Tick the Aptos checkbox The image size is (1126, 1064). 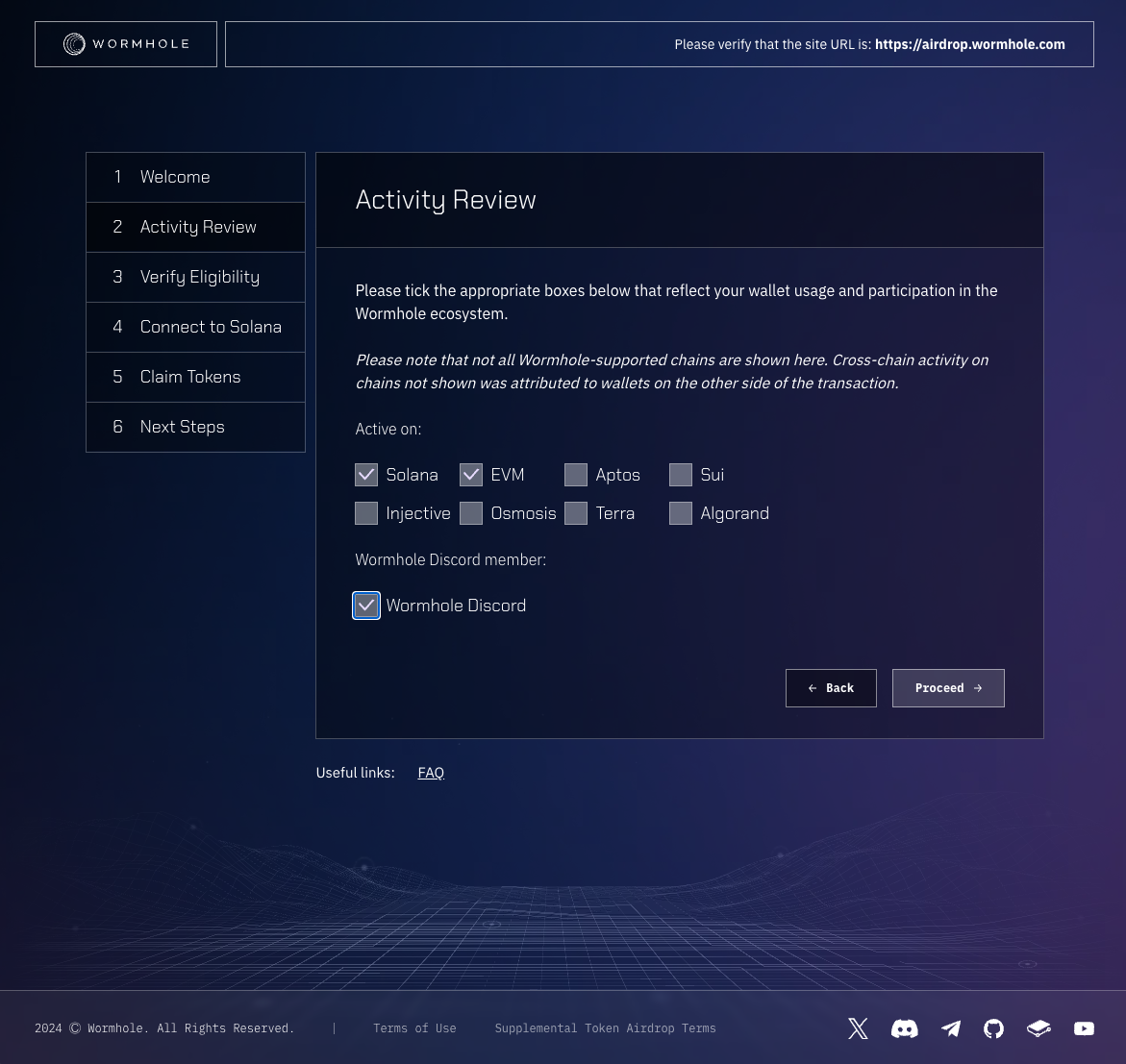click(x=576, y=475)
